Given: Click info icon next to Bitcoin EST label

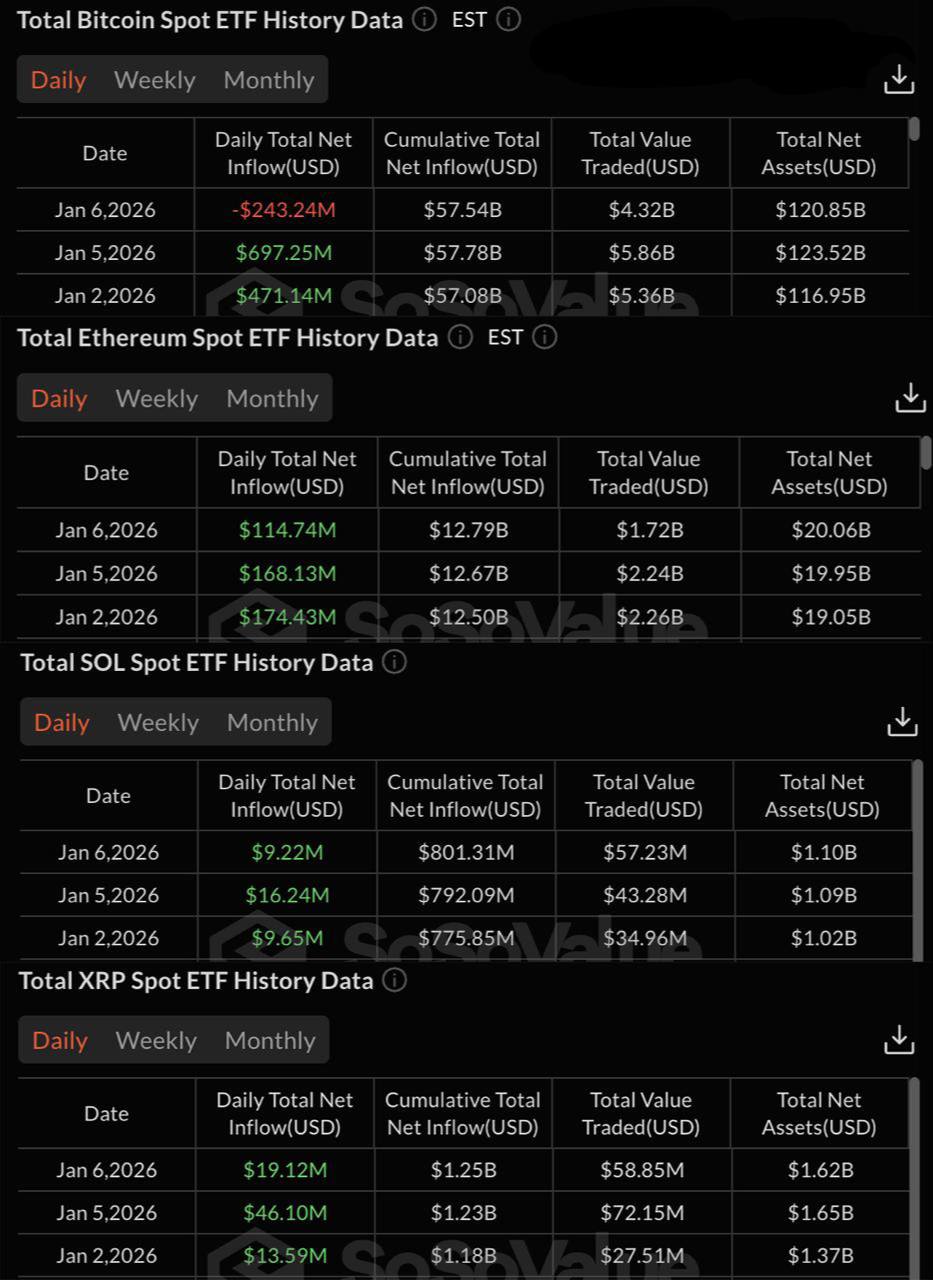Looking at the screenshot, I should [x=509, y=20].
